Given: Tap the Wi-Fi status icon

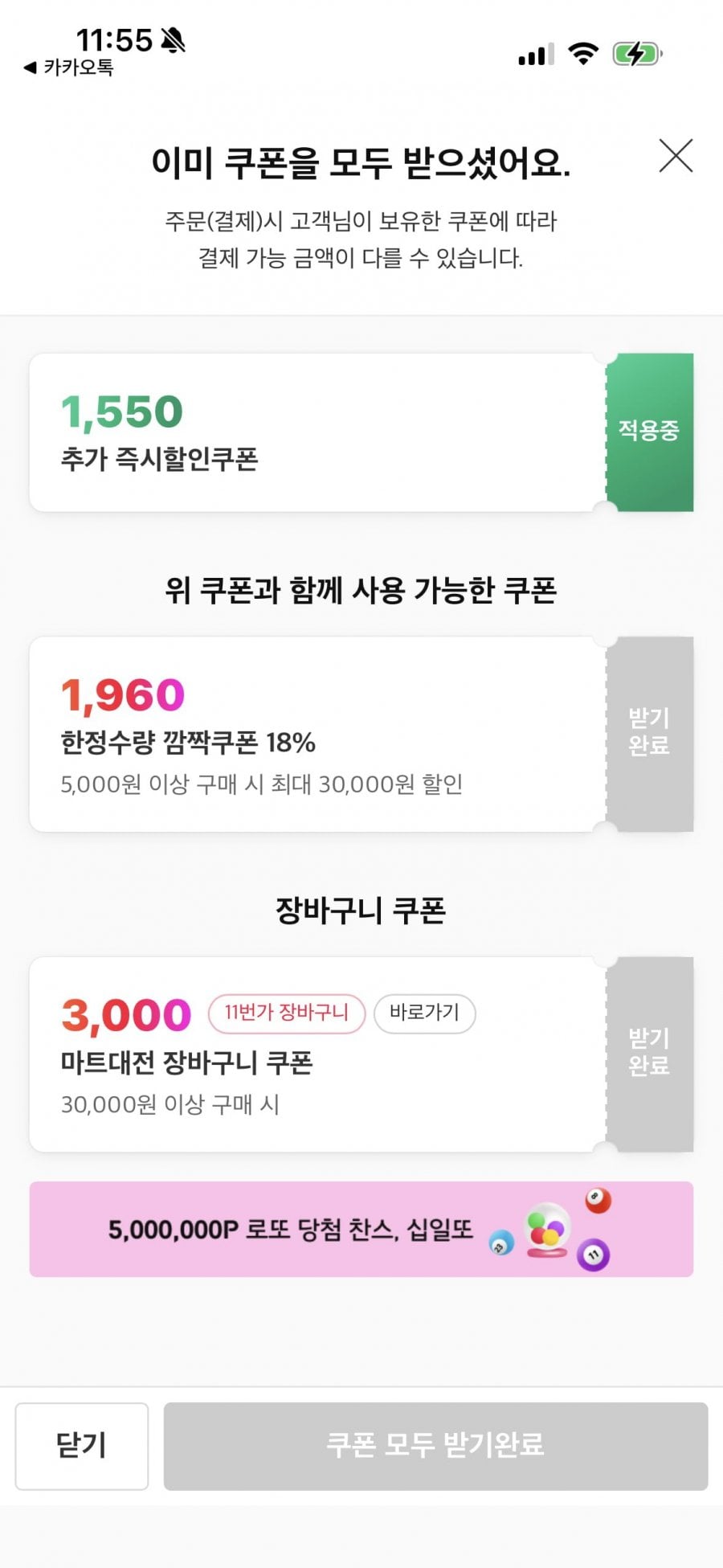Looking at the screenshot, I should click(583, 54).
